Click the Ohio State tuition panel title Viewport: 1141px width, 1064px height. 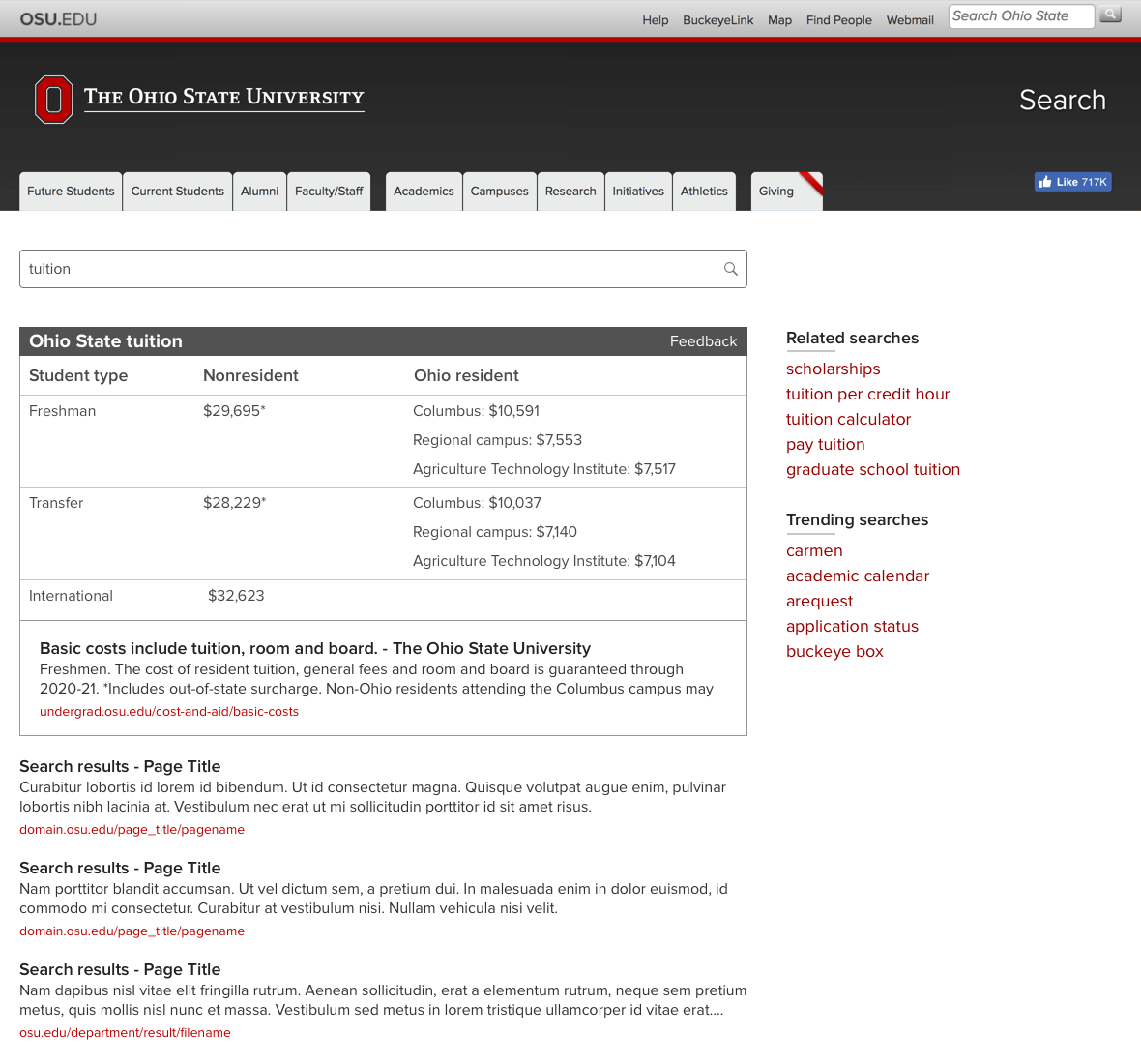click(105, 341)
